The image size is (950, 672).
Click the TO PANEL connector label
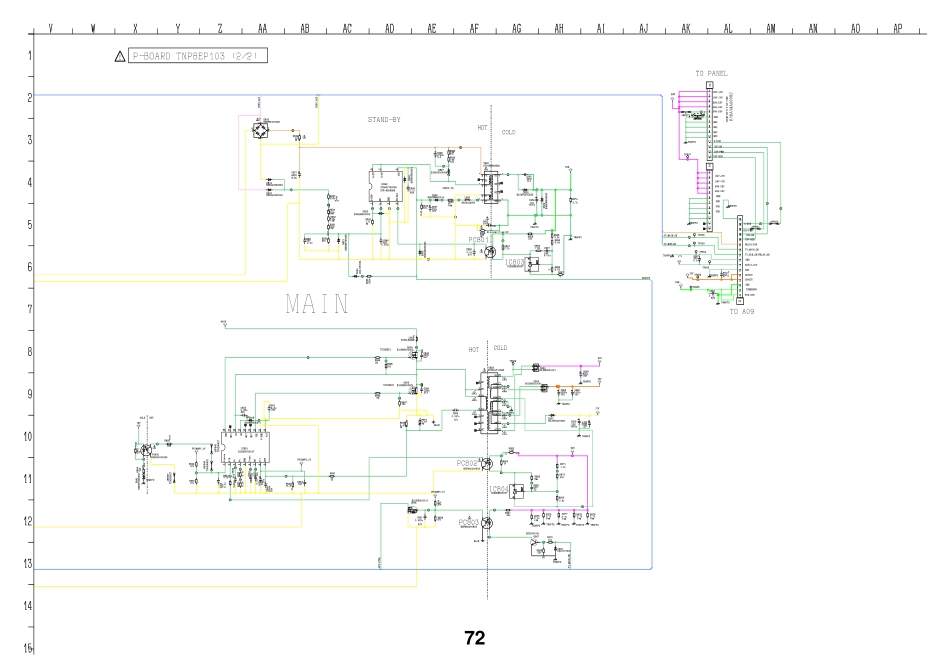tap(709, 73)
